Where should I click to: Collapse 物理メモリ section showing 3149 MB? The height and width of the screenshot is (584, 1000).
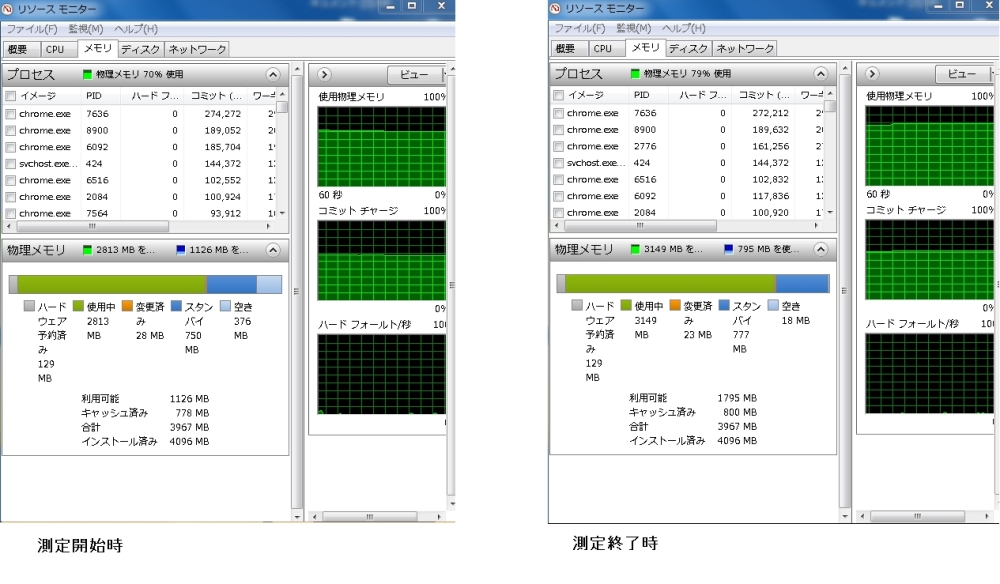(821, 250)
